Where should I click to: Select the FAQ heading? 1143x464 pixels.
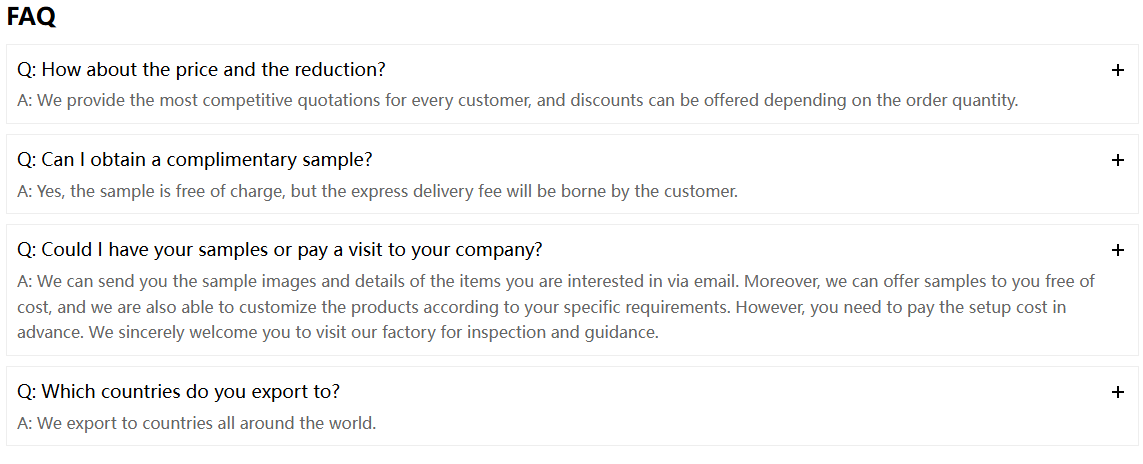click(x=31, y=17)
